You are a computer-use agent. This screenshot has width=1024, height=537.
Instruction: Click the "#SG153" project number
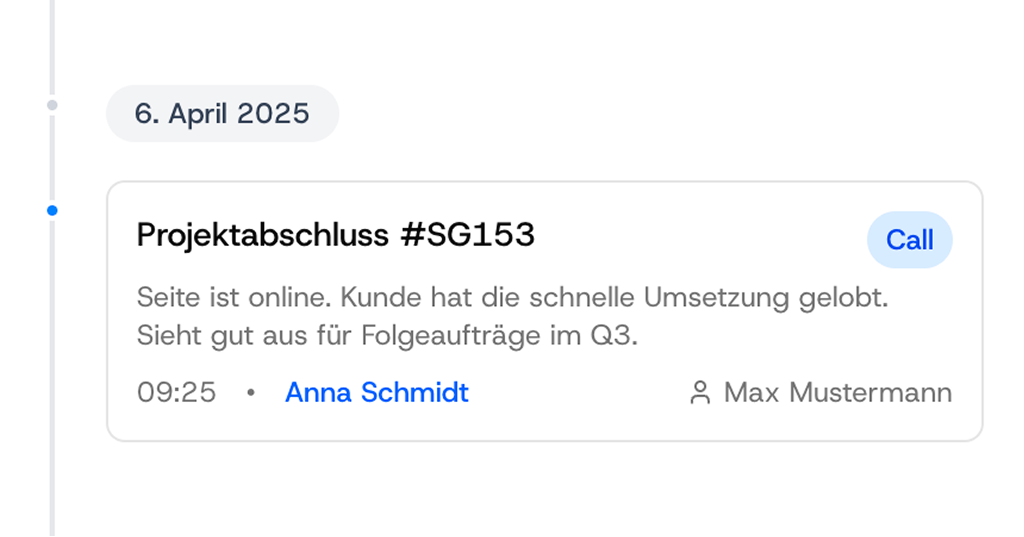[x=467, y=235]
